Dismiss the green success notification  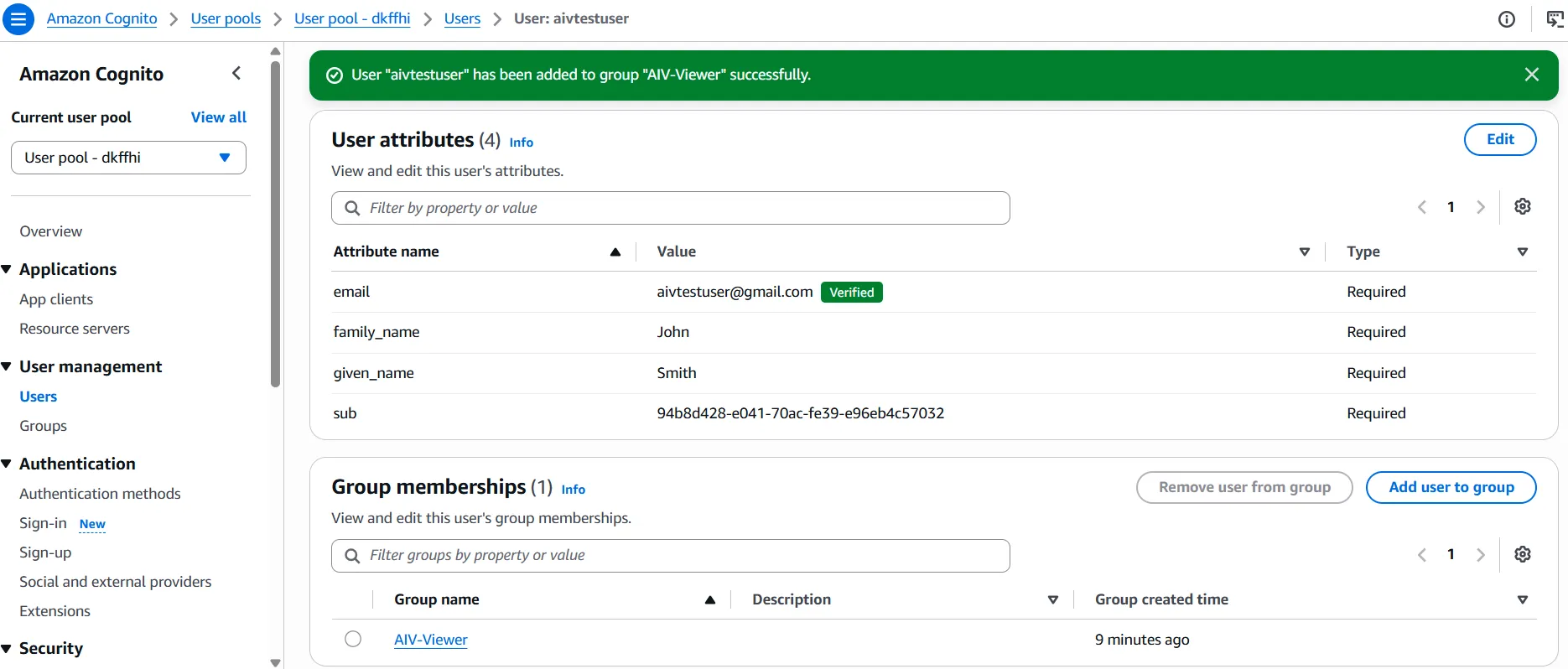[x=1532, y=75]
